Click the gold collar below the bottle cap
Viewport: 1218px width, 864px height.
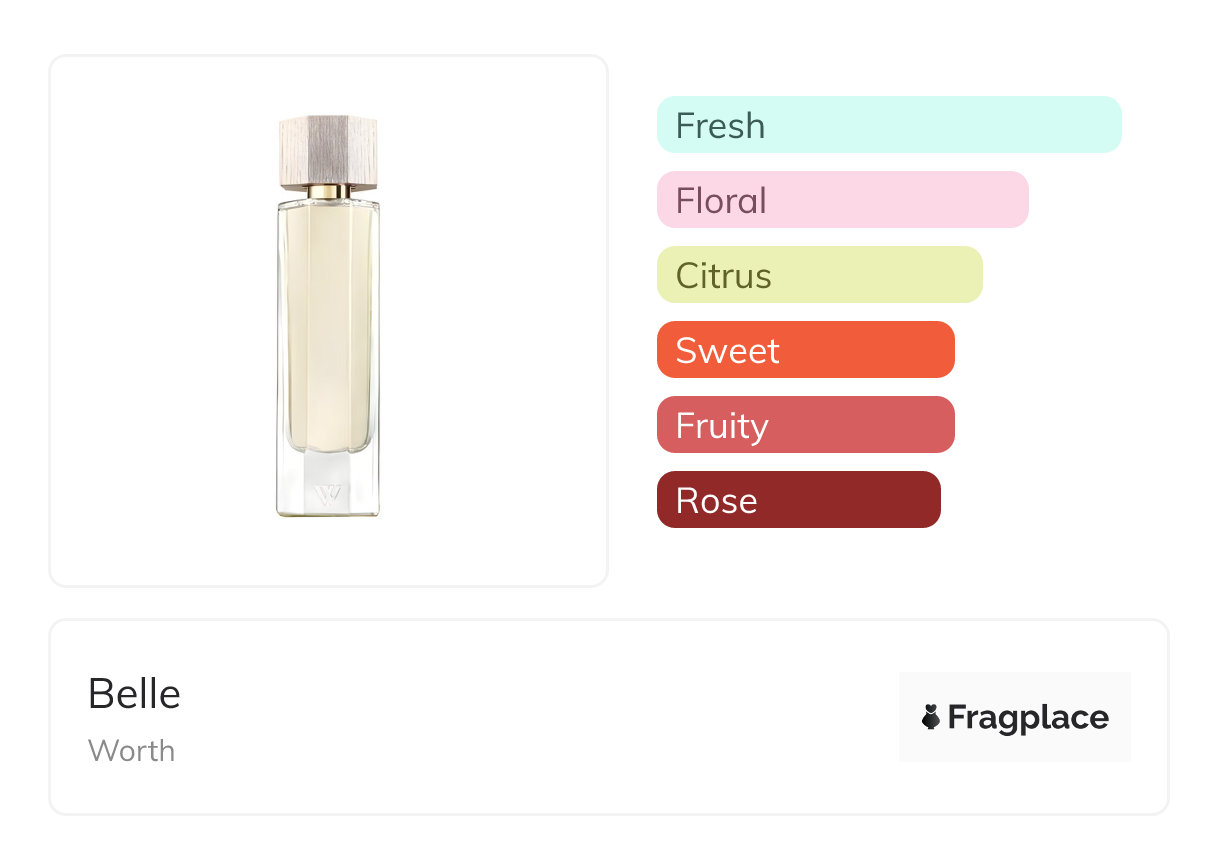[328, 191]
